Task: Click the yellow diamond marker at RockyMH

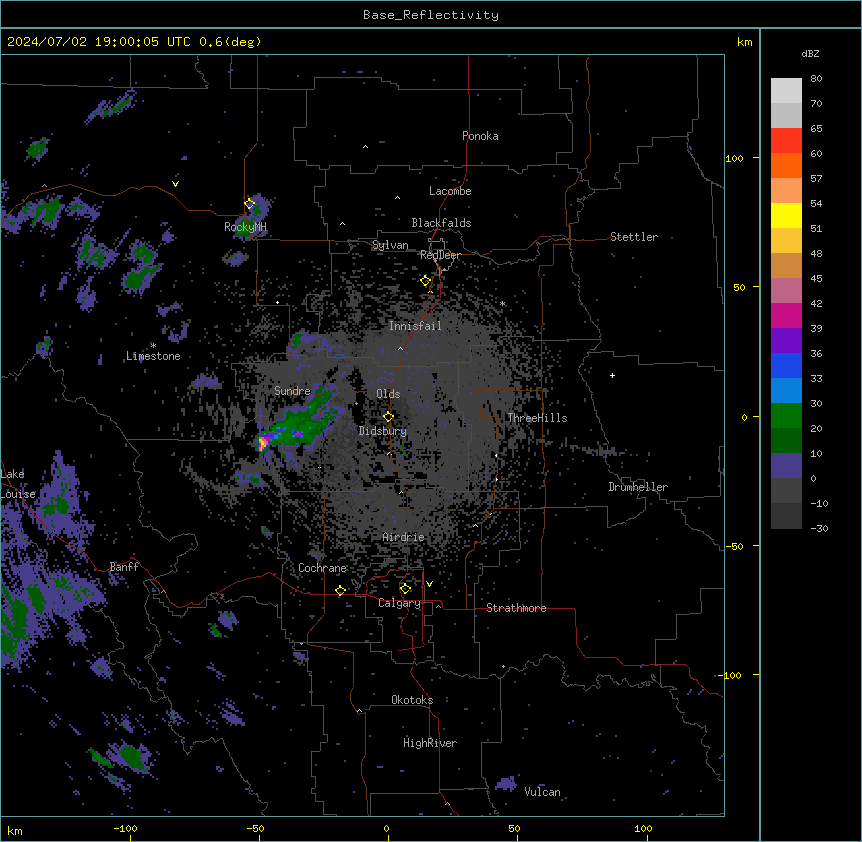Action: pos(250,203)
